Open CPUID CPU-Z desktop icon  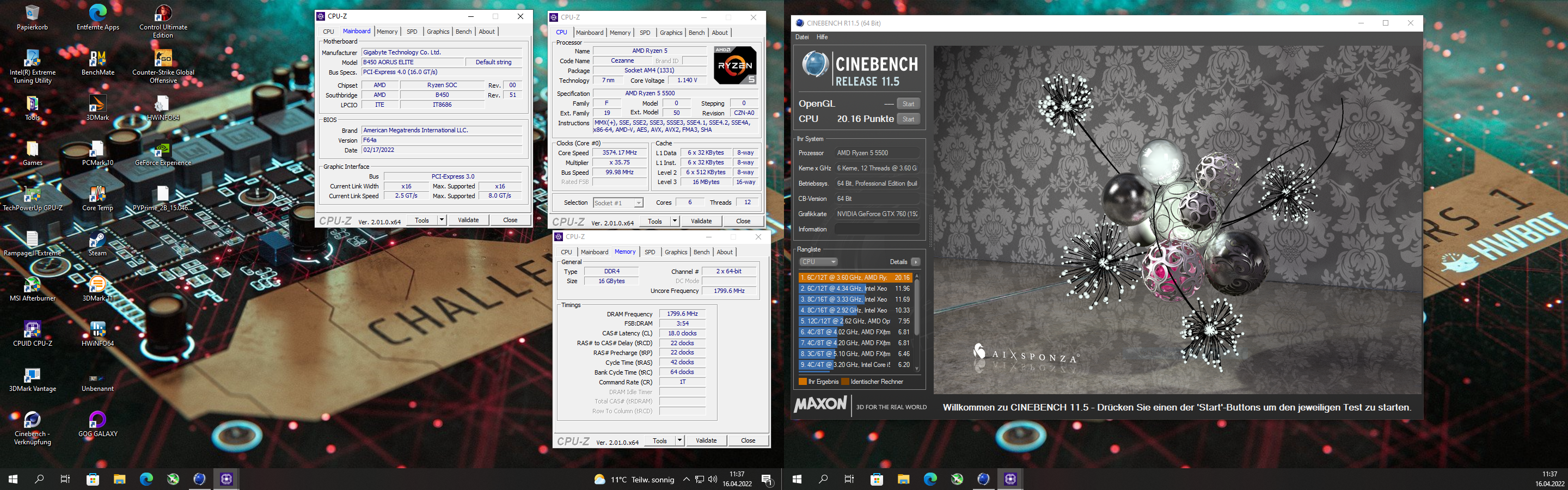coord(32,334)
